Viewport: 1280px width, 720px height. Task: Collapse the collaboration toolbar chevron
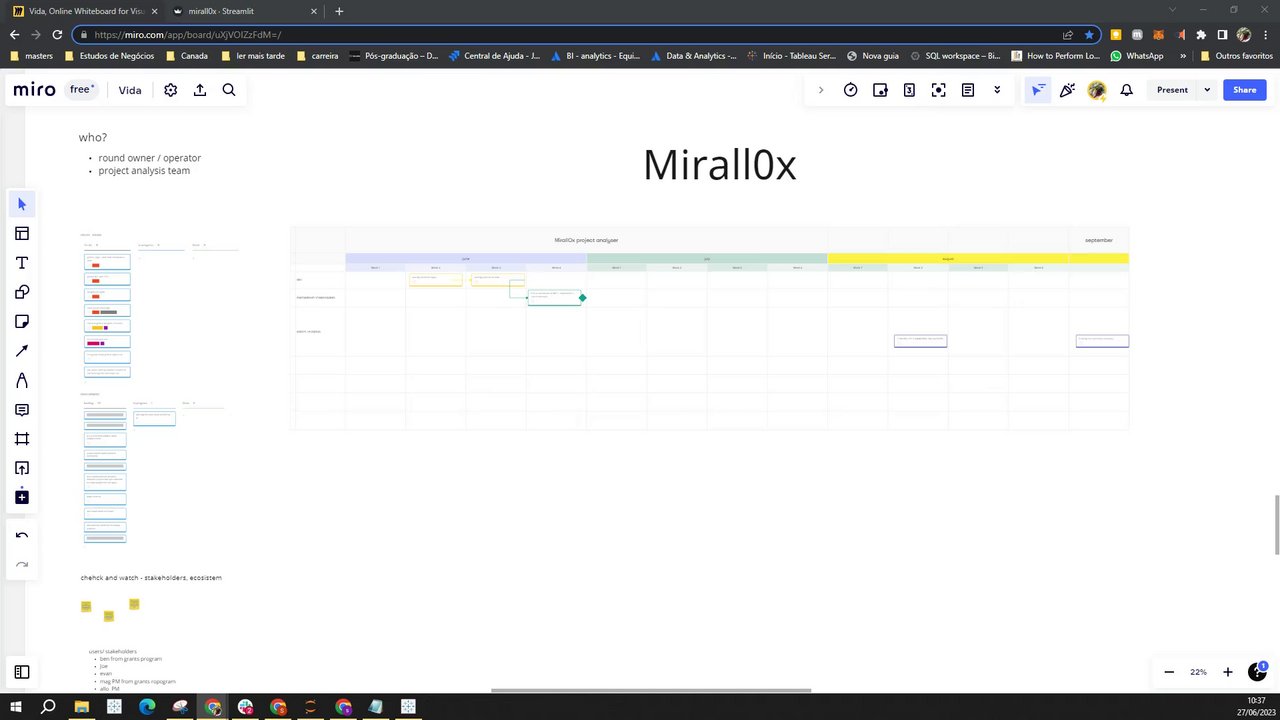pos(821,90)
